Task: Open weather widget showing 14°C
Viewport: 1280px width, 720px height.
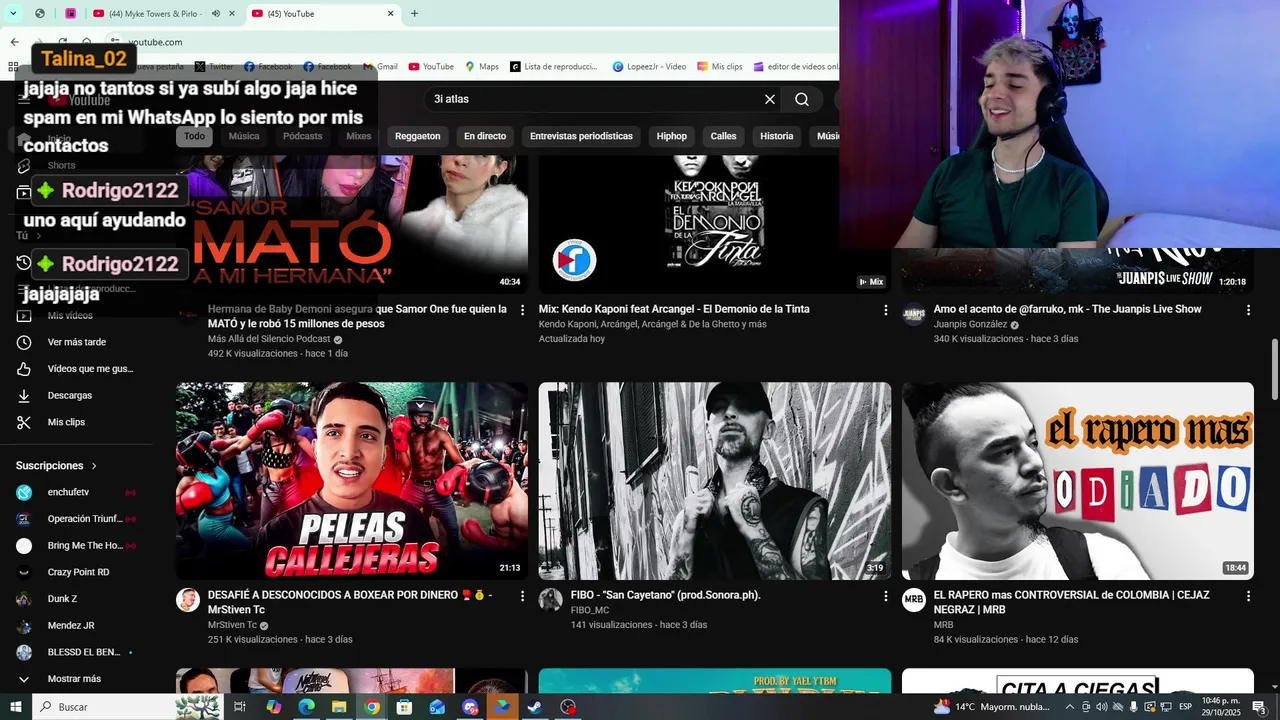Action: pyautogui.click(x=992, y=707)
